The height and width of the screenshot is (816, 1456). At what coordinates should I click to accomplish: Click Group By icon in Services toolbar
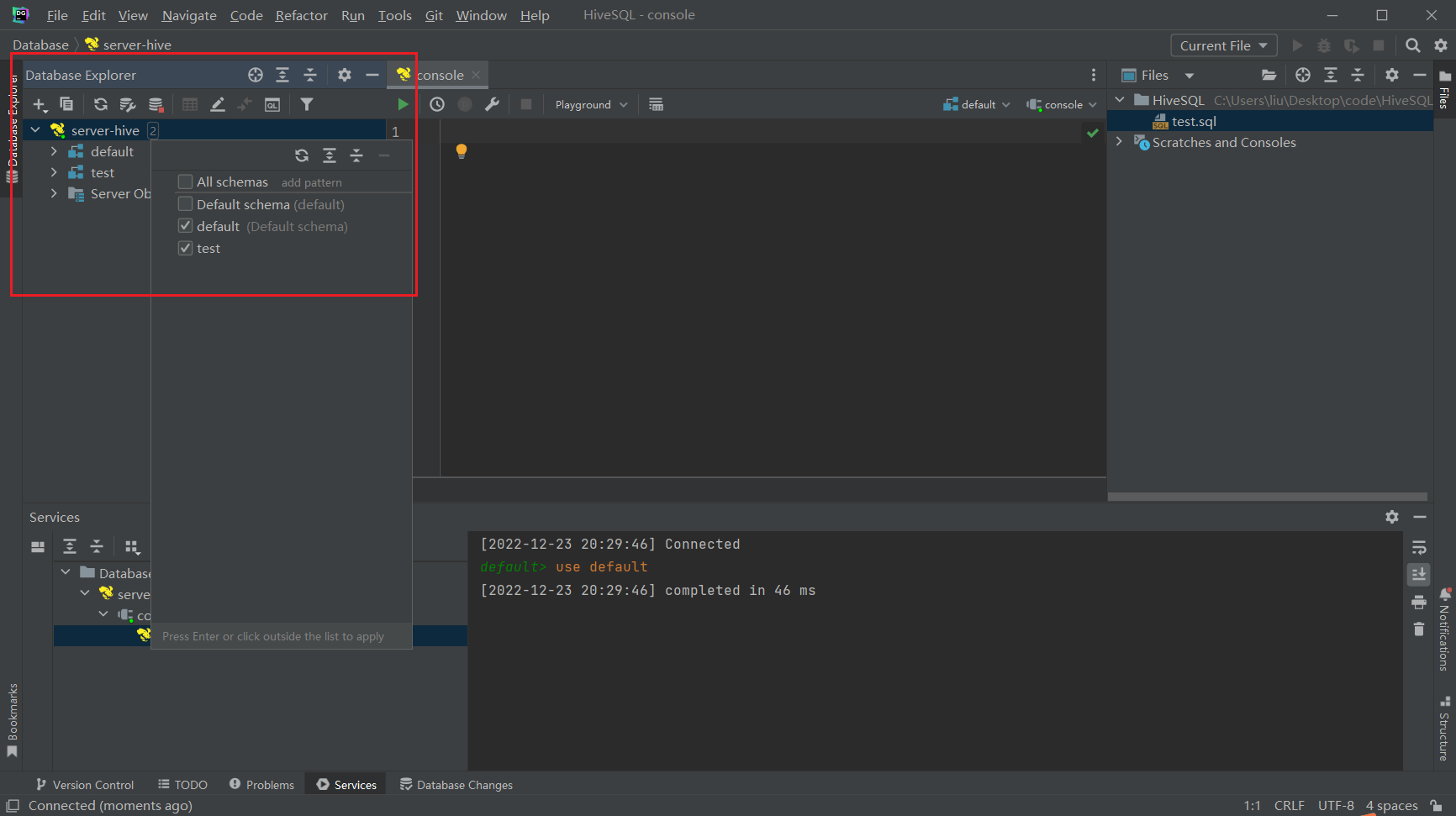pos(132,547)
